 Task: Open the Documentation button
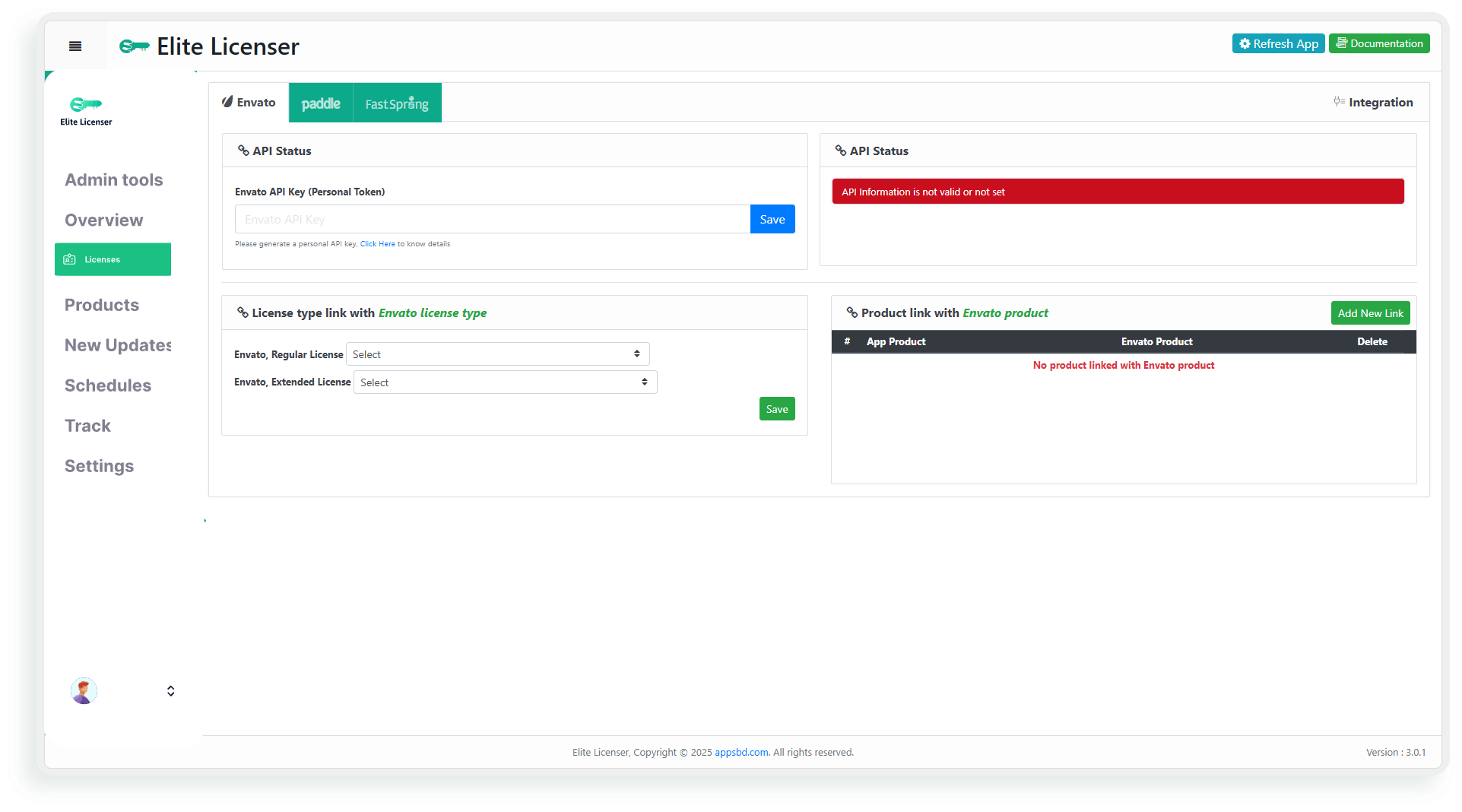click(1379, 43)
